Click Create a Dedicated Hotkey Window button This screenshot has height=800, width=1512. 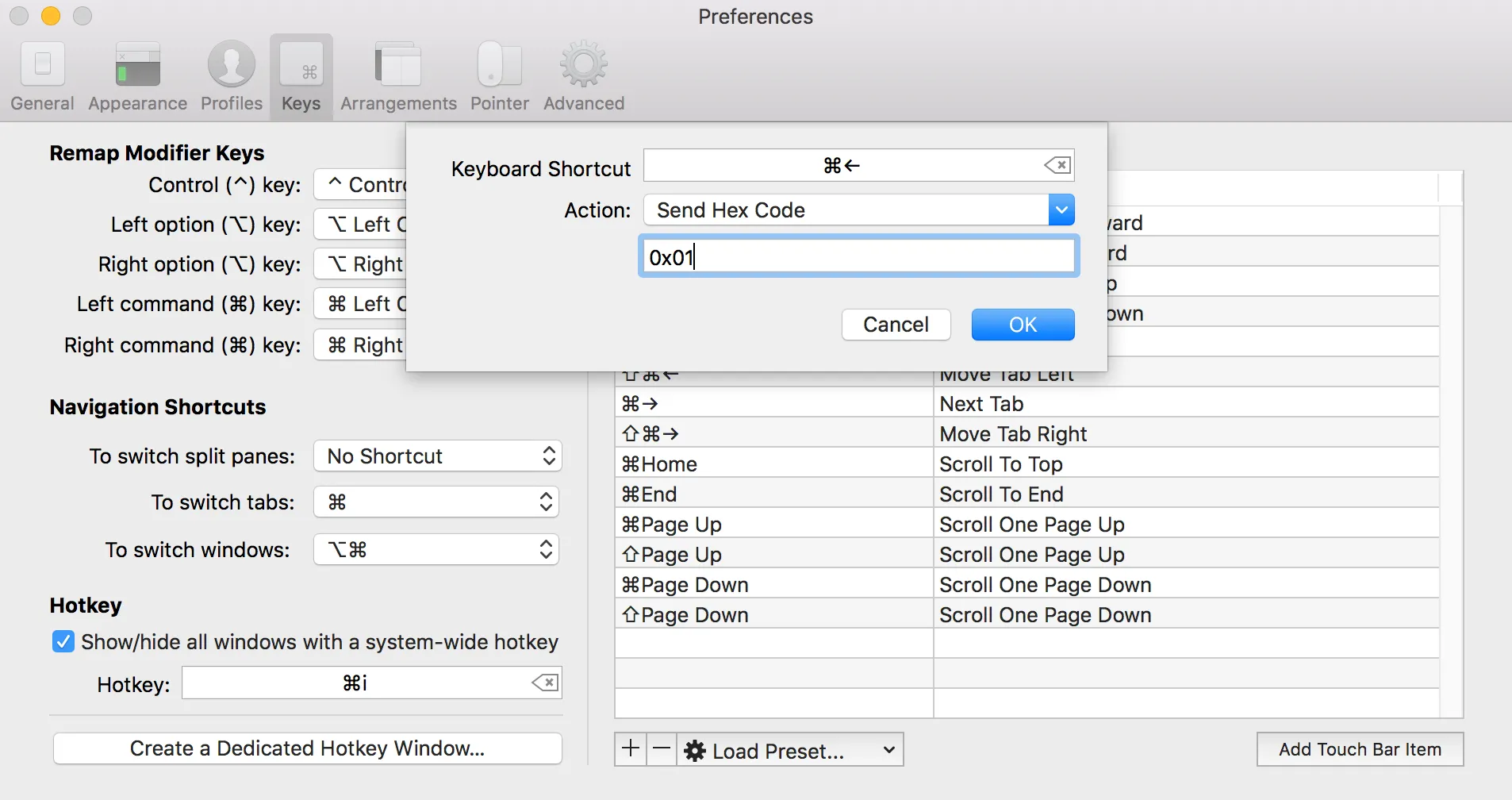click(x=307, y=748)
